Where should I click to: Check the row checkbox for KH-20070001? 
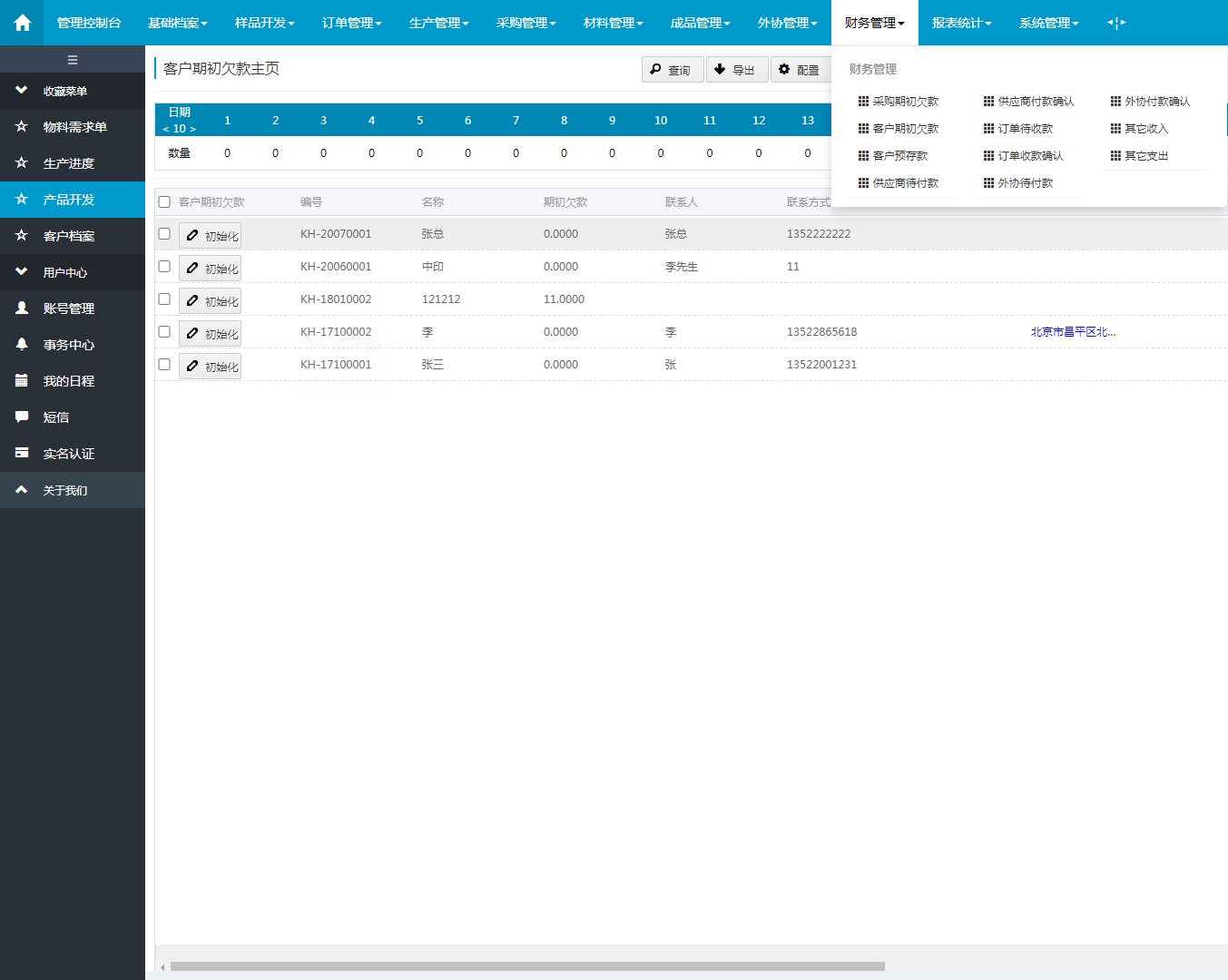coord(164,233)
